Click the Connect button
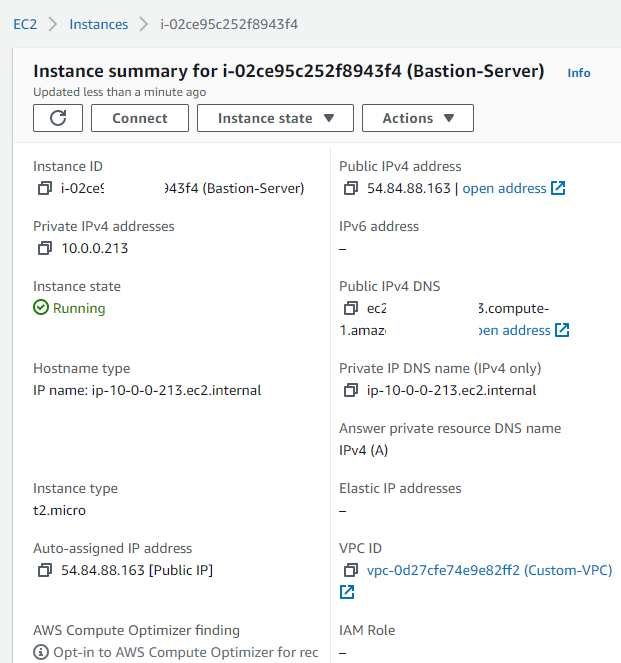Viewport: 621px width, 663px height. click(x=140, y=118)
